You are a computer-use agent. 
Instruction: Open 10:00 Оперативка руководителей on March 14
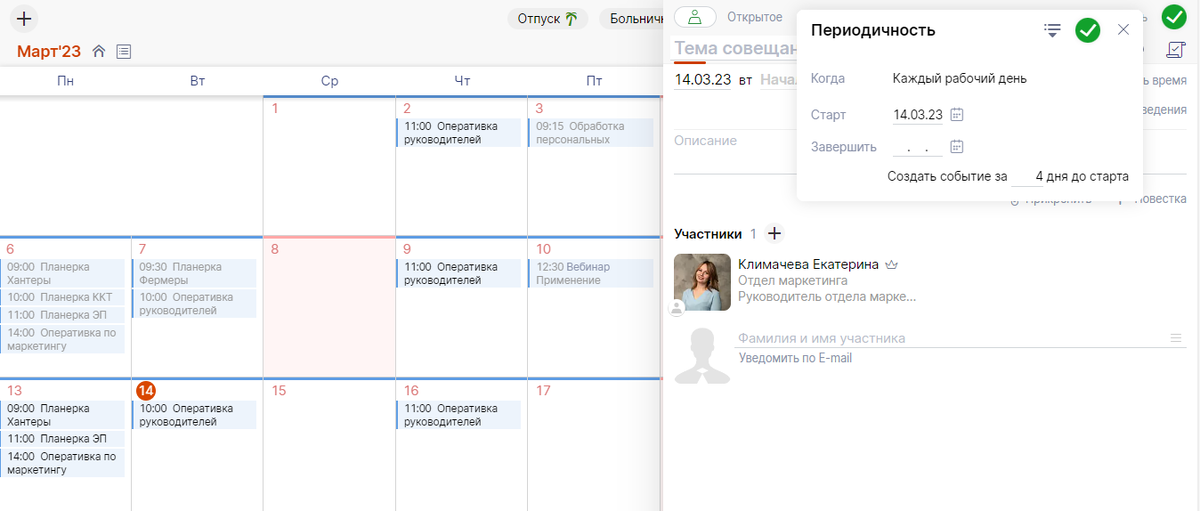[x=194, y=415]
